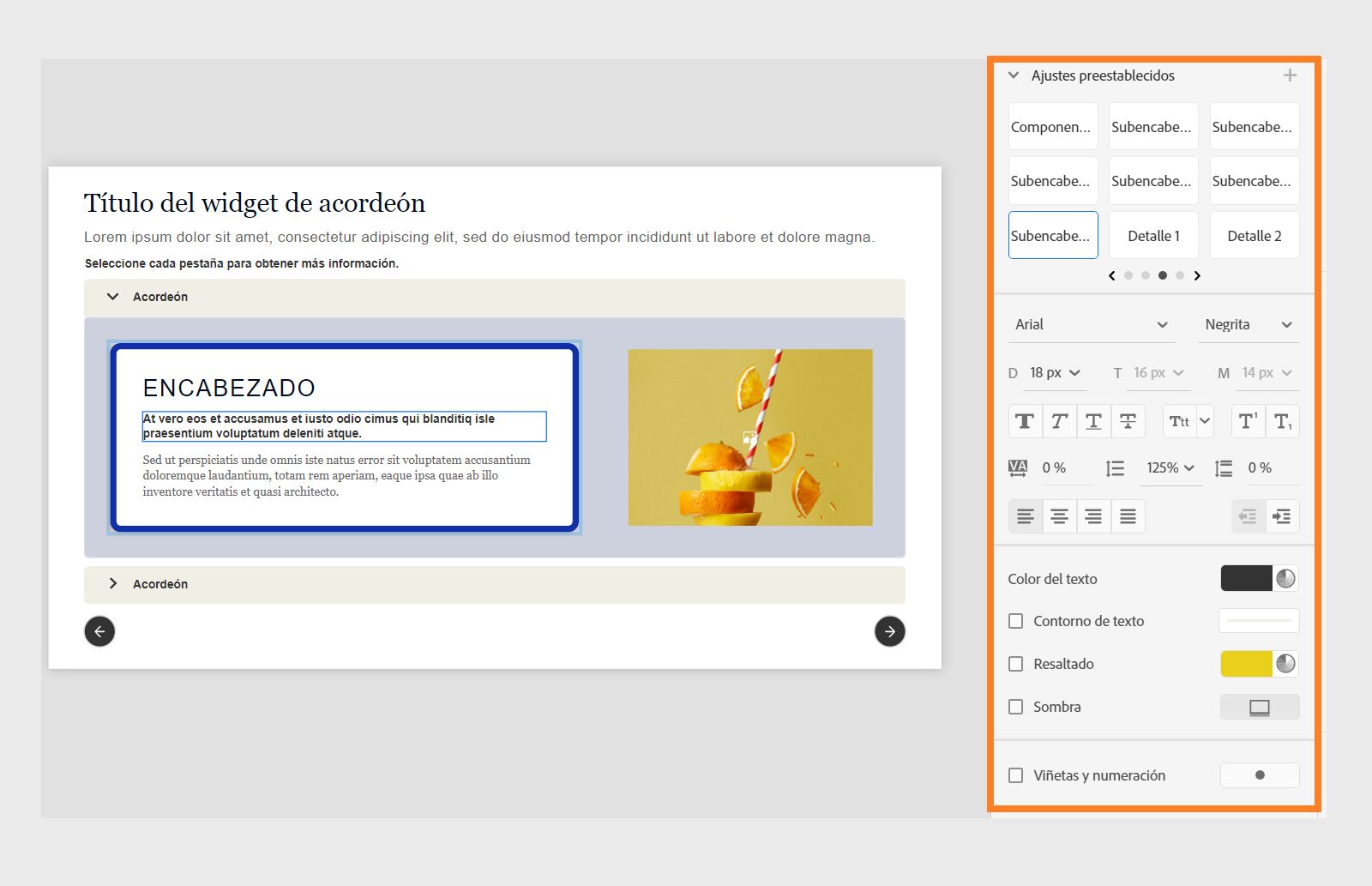Align text to the right

coord(1093,516)
